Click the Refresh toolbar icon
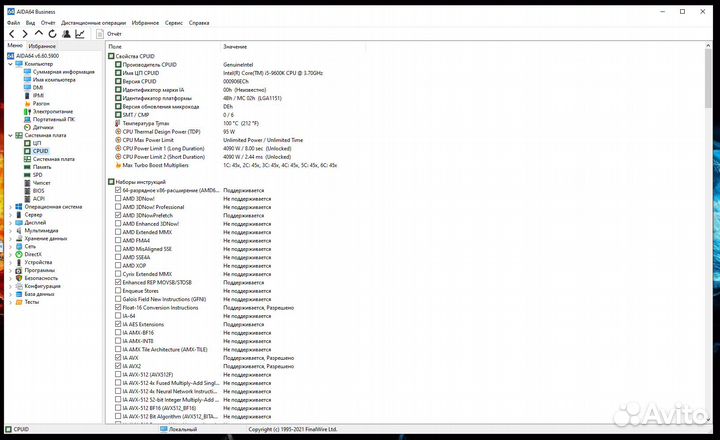720x440 pixels. [52, 34]
